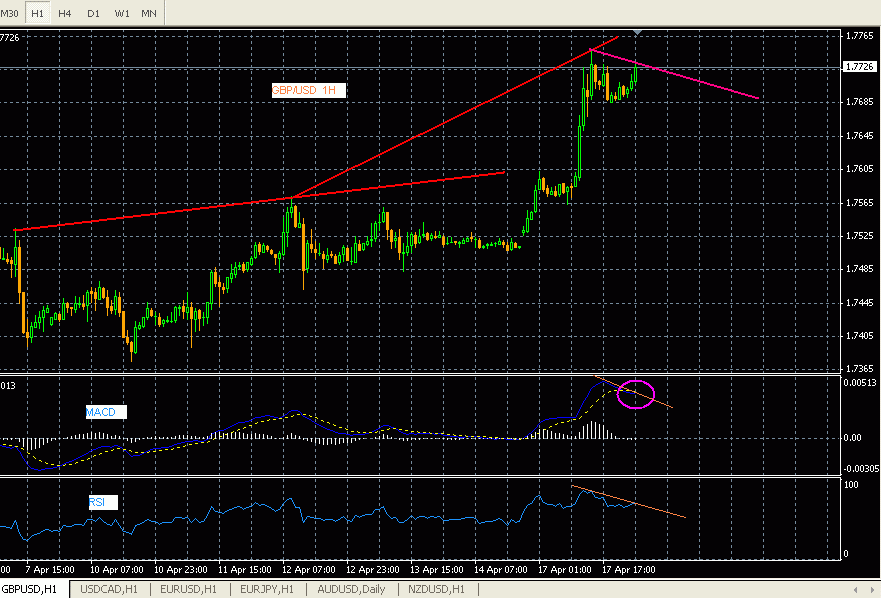Select the MN monthly timeframe
Screen dimensions: 881x598
tap(148, 13)
